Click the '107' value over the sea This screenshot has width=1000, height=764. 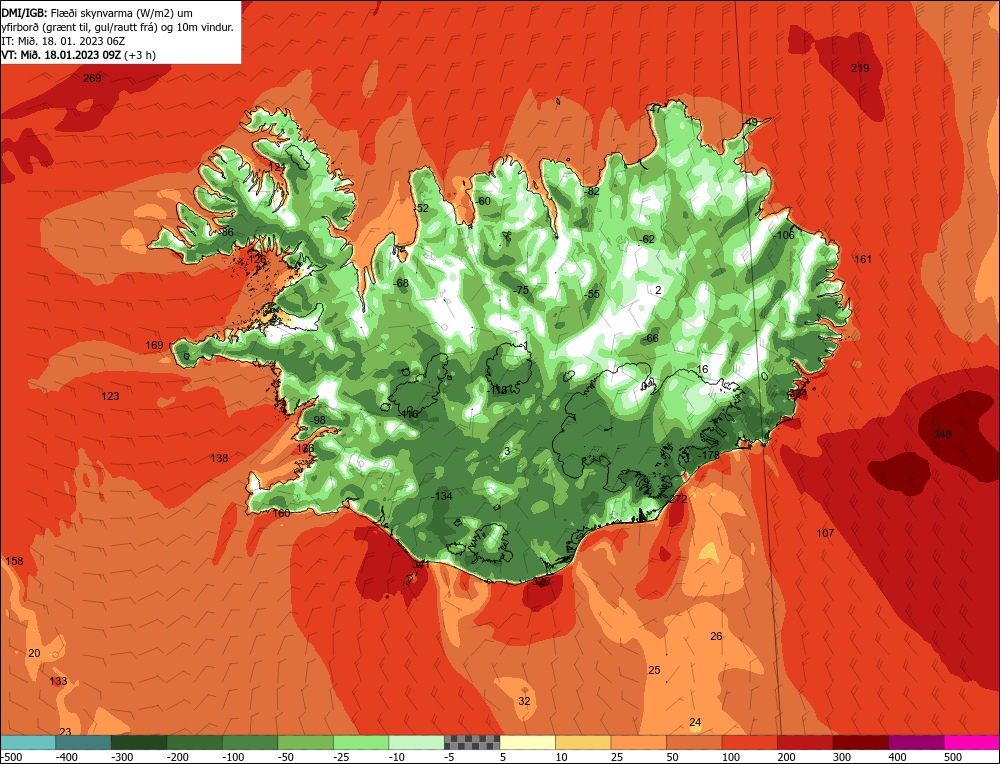coord(825,533)
